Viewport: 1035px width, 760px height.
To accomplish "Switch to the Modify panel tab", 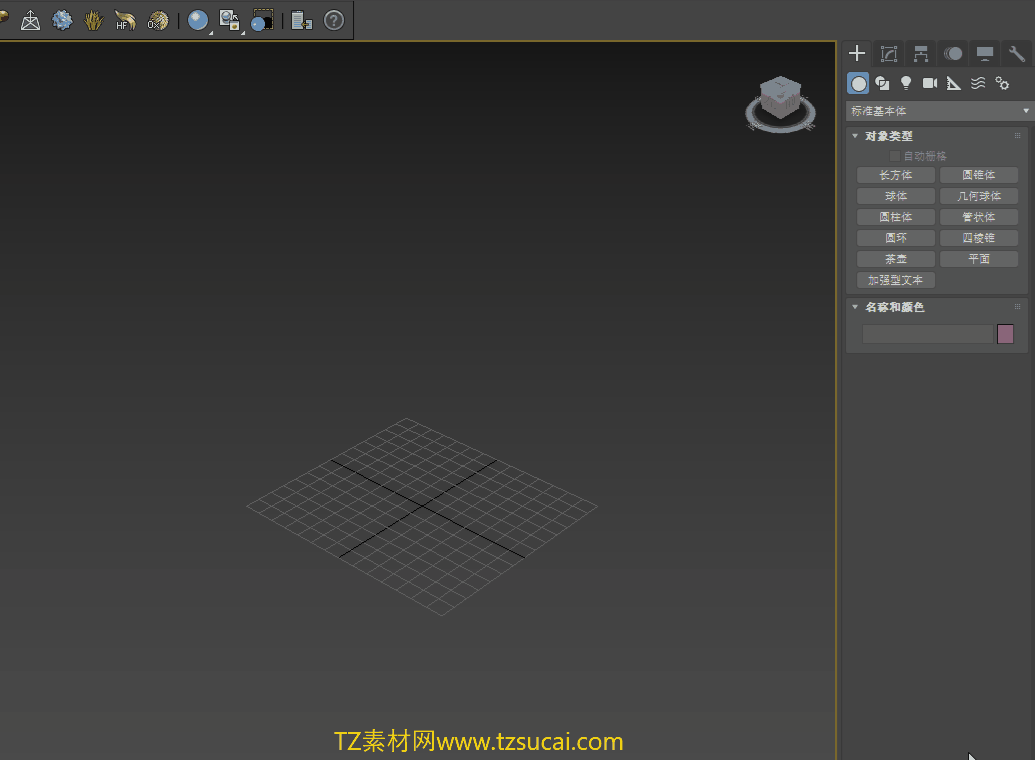I will [889, 53].
